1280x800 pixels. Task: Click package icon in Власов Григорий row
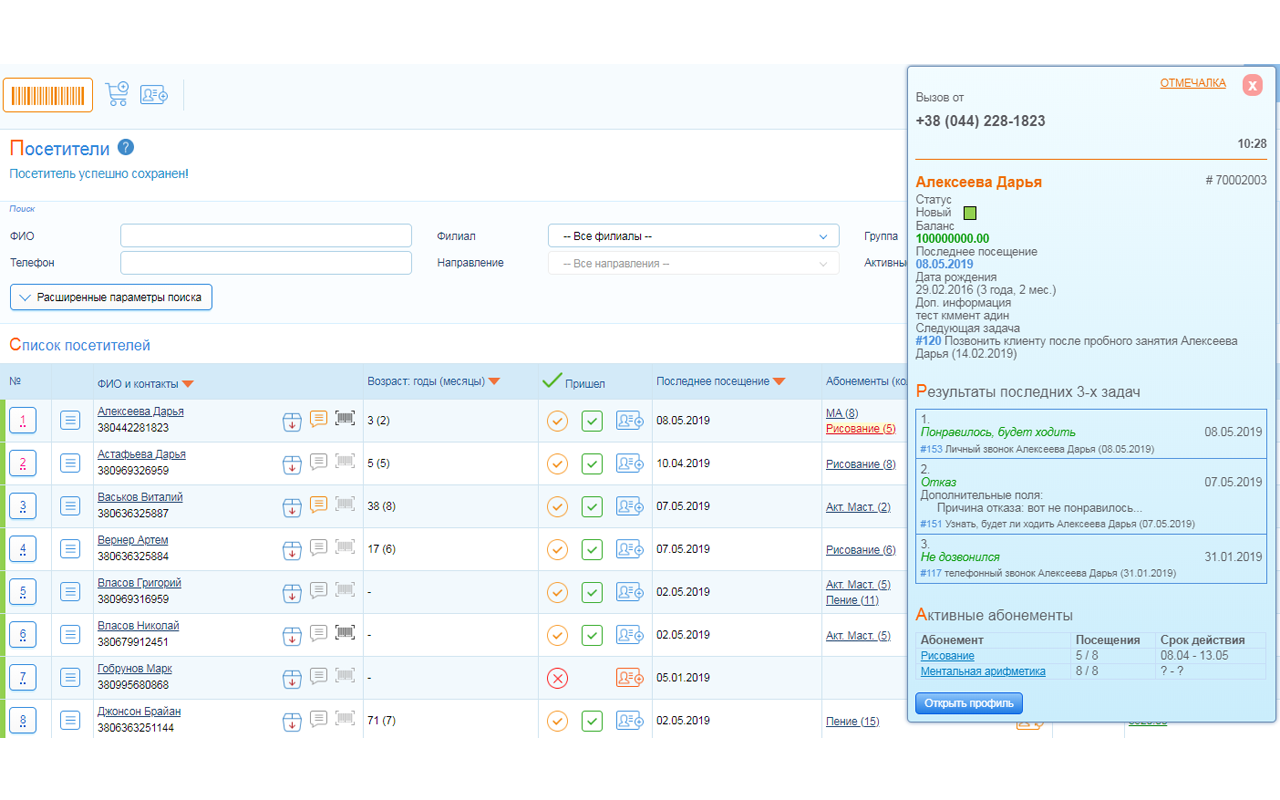(292, 593)
